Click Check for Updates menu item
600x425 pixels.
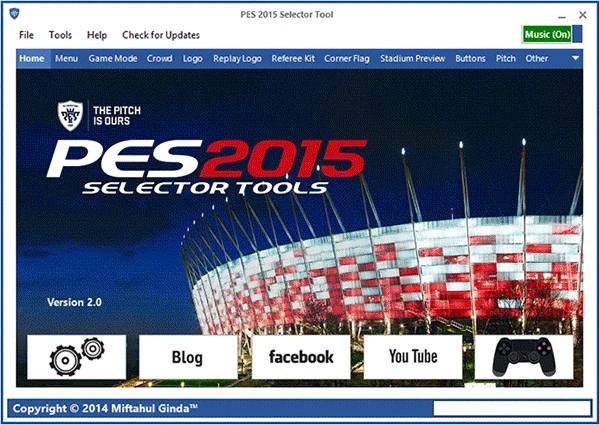tap(161, 35)
